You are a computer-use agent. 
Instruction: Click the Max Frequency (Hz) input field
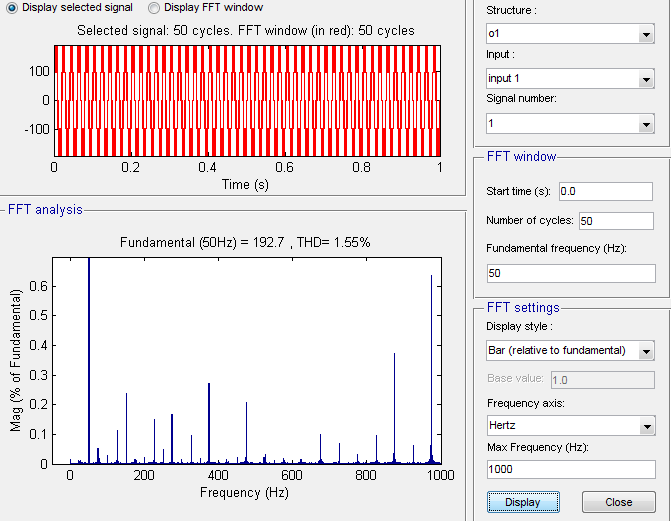click(x=571, y=469)
